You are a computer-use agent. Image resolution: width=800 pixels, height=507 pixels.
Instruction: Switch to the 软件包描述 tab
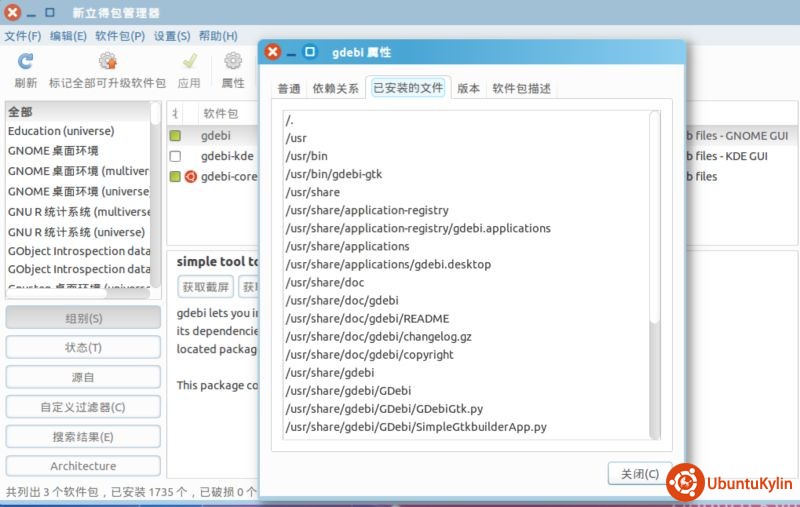point(520,88)
